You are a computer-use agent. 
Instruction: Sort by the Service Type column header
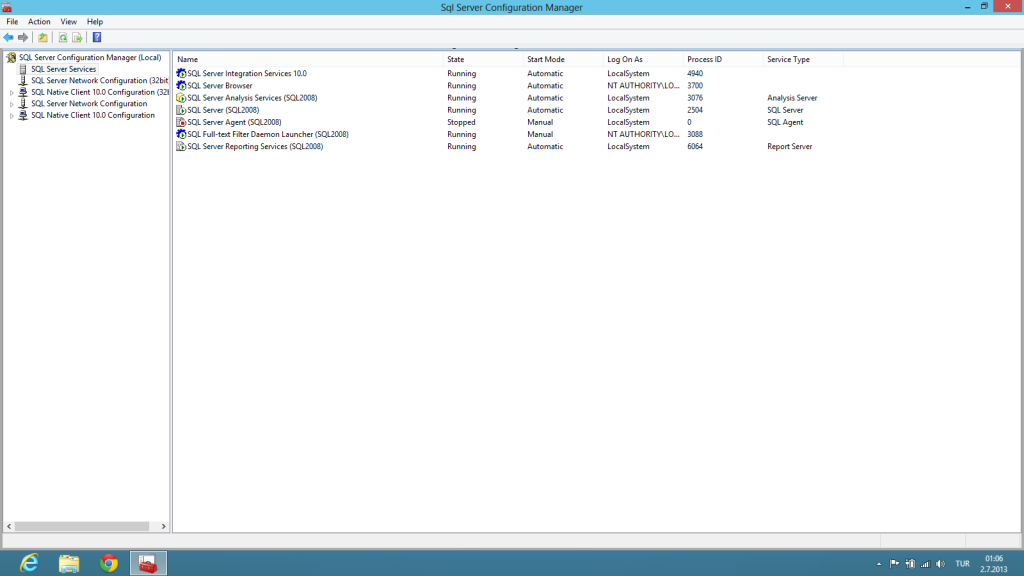click(803, 59)
